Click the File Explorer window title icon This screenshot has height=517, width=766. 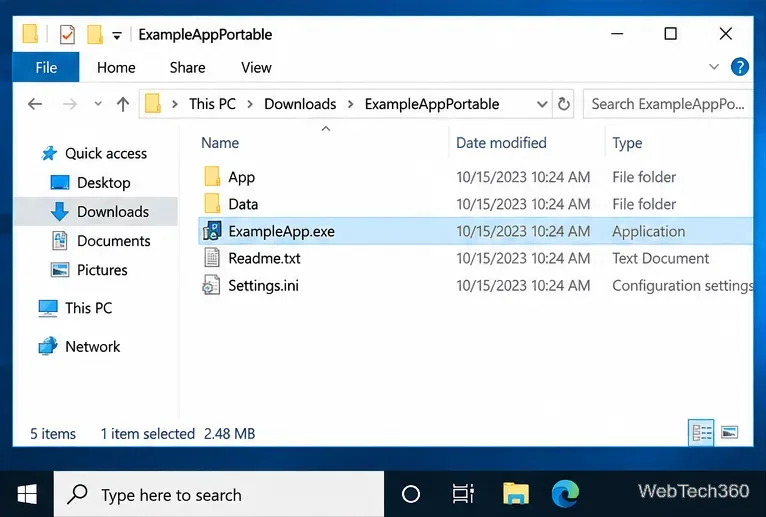(x=30, y=34)
